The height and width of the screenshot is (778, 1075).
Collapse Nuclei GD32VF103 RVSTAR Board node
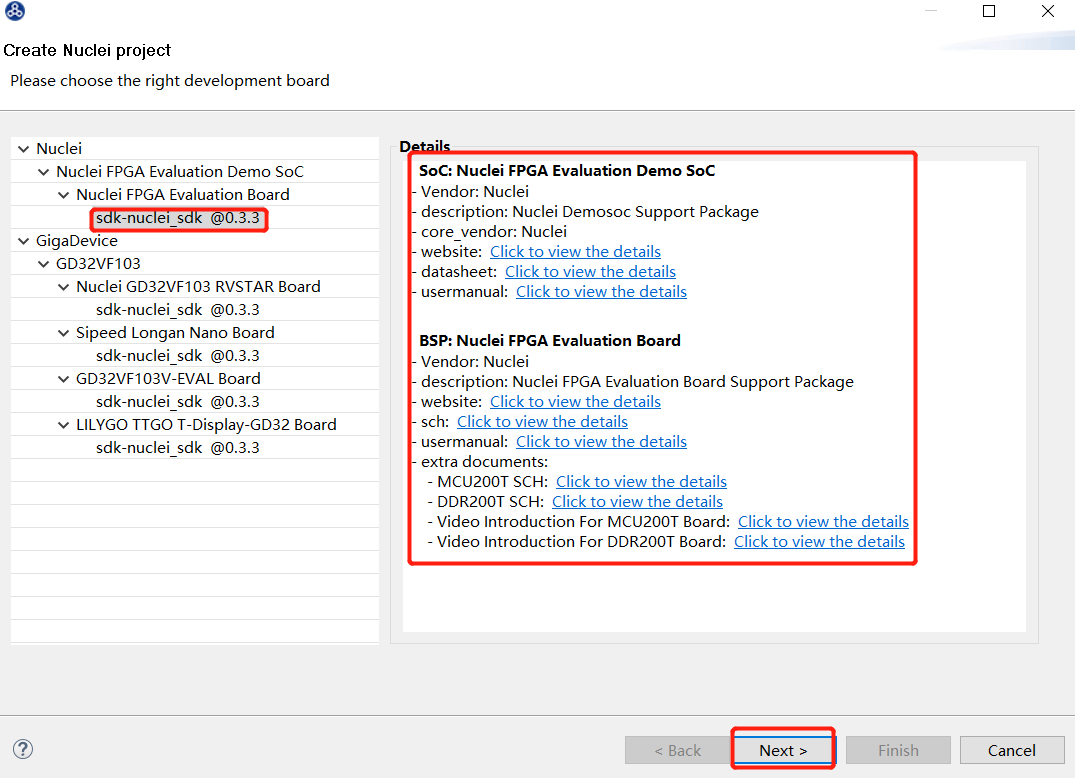coord(64,287)
